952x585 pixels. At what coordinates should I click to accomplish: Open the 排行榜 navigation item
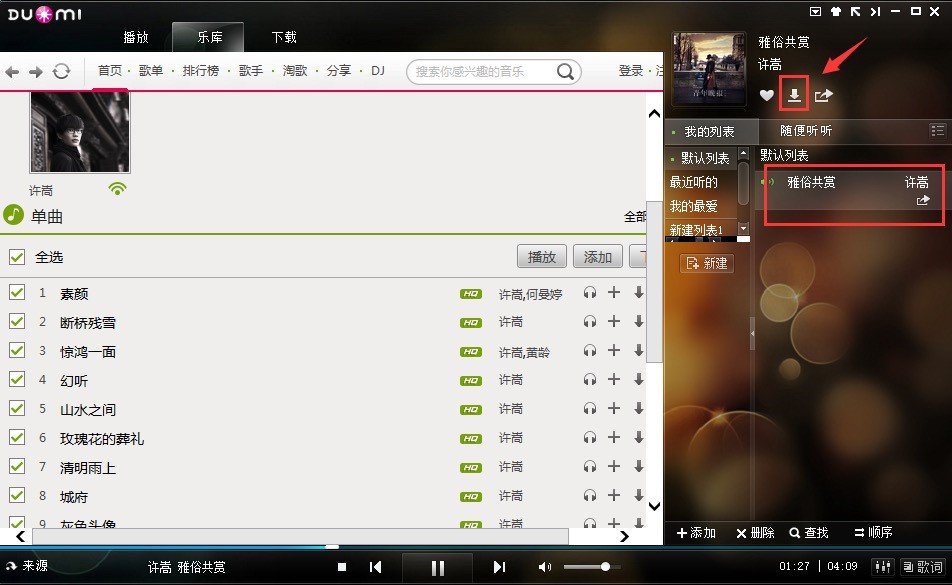click(200, 71)
